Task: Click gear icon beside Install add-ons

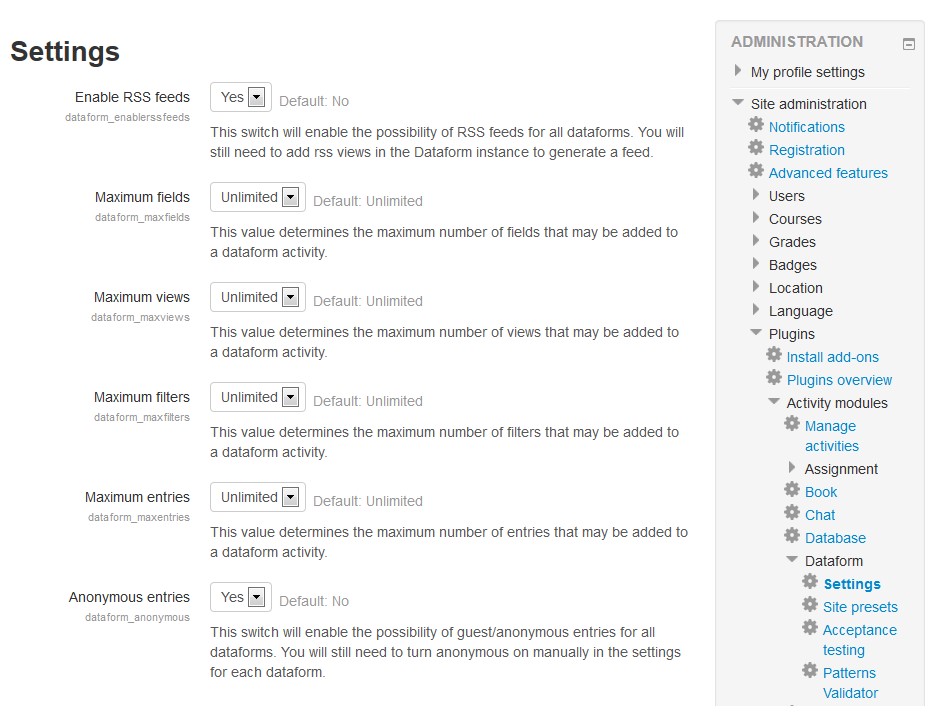Action: pyautogui.click(x=774, y=355)
